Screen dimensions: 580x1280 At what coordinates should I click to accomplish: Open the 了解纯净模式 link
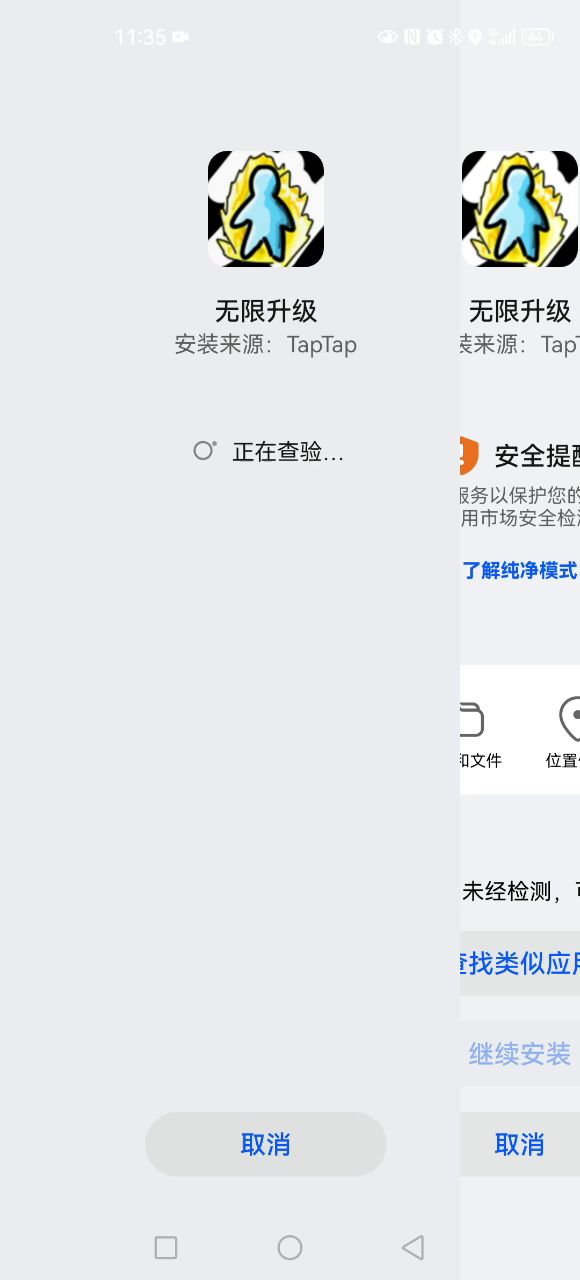pos(520,570)
